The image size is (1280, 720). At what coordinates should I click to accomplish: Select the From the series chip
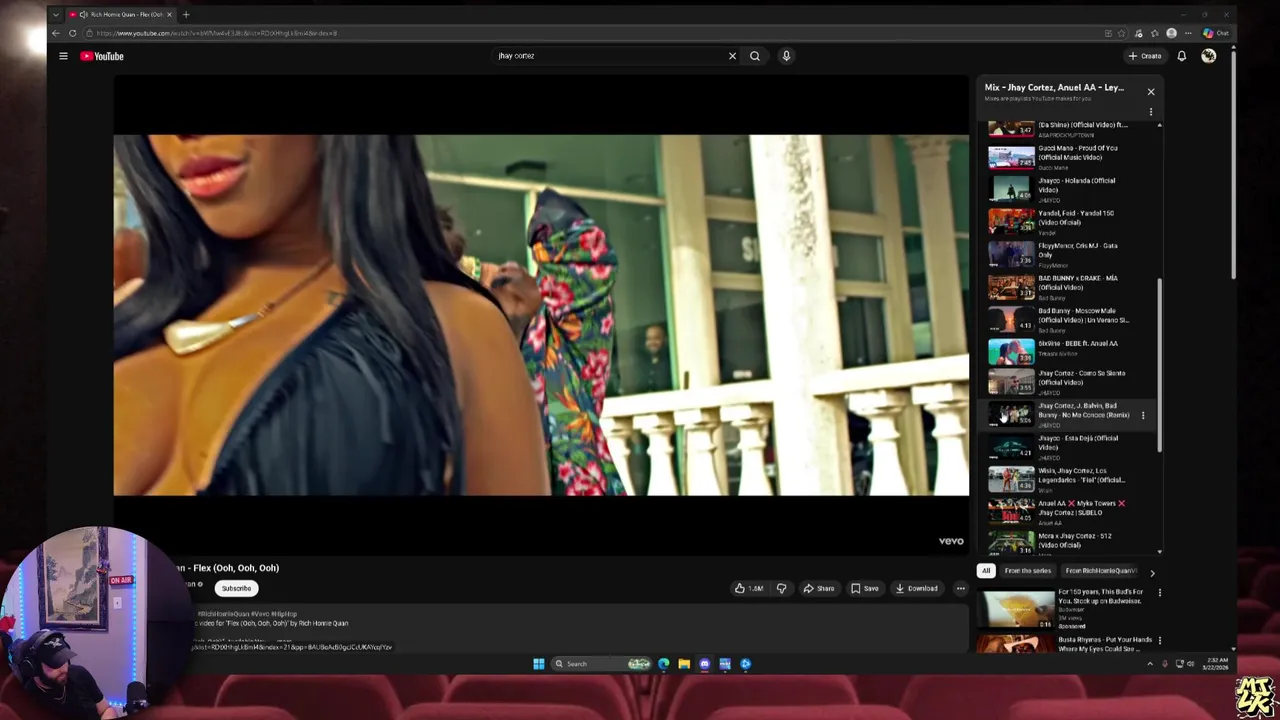(1027, 571)
